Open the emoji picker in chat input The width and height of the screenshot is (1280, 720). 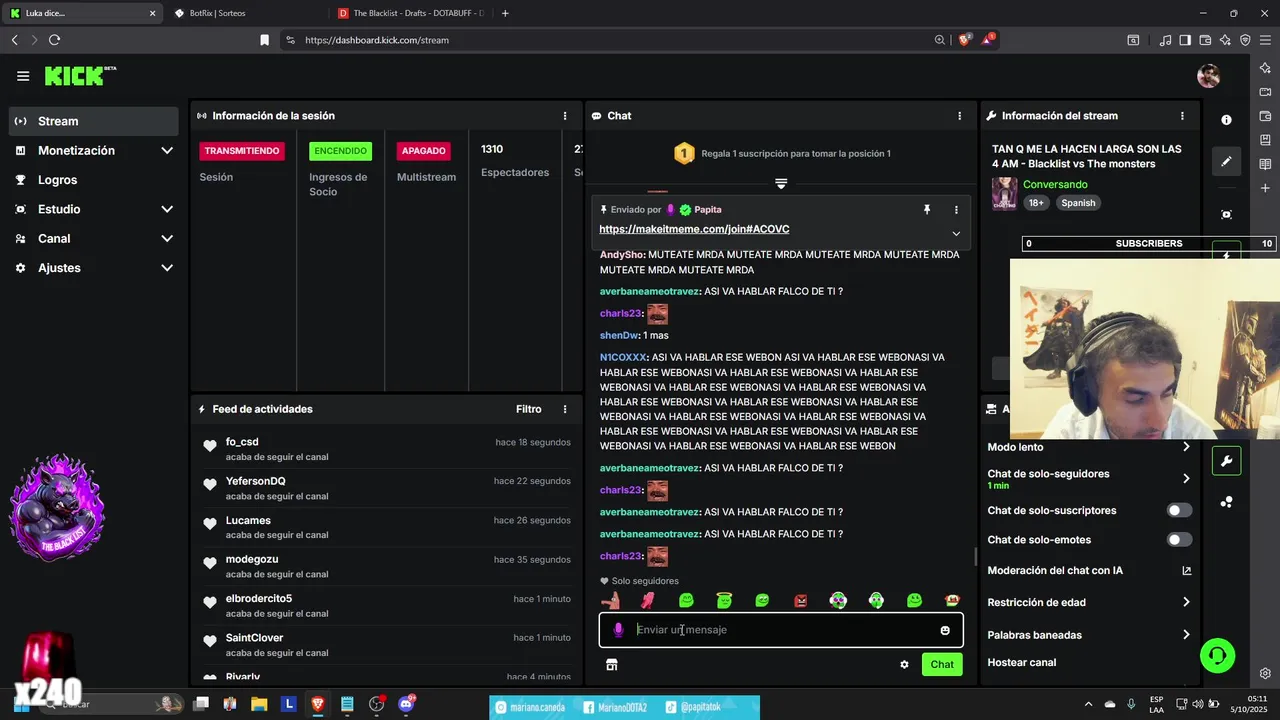(945, 630)
